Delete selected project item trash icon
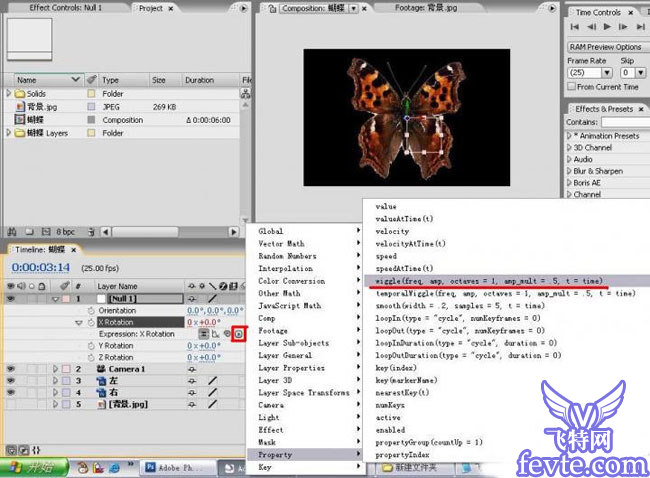Screen dimensions: 650x478 pyautogui.click(x=91, y=232)
